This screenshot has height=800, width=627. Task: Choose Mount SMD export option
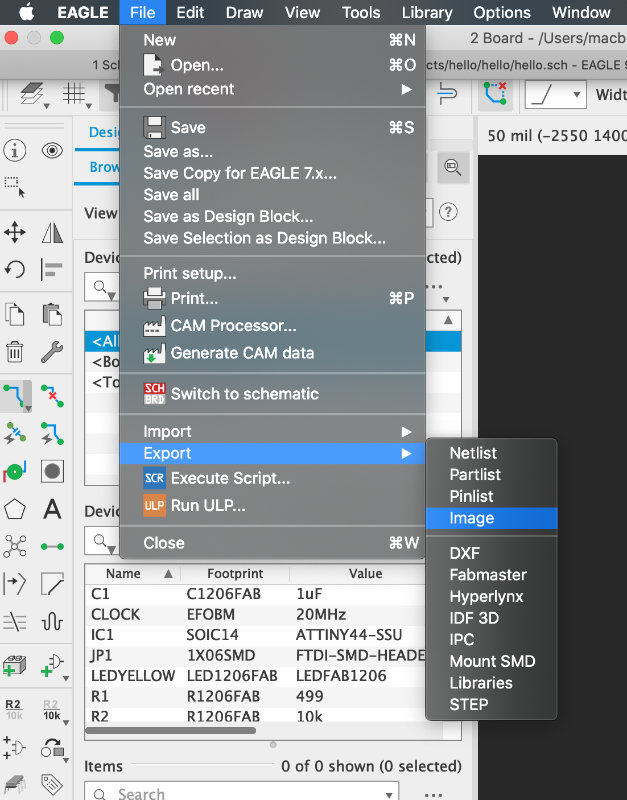point(491,661)
